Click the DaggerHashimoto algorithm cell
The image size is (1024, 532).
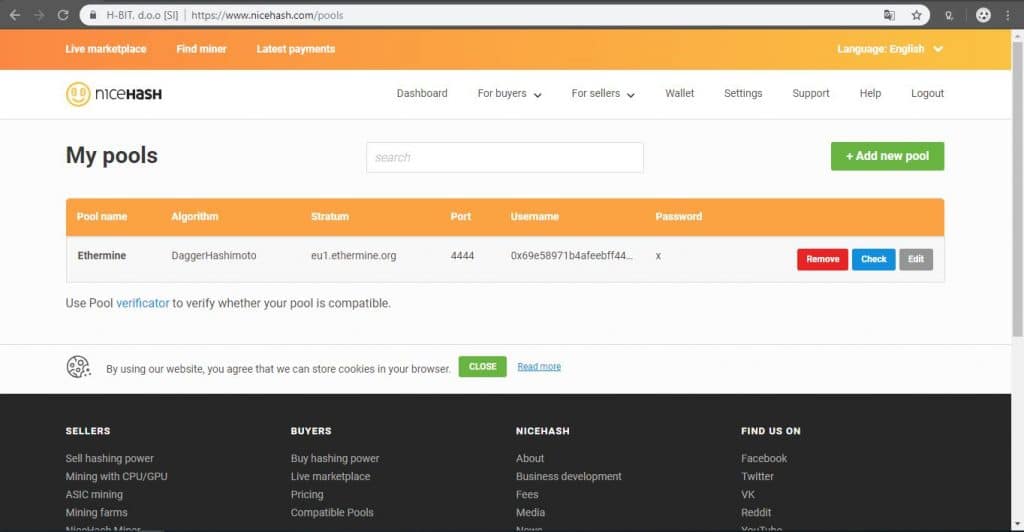point(214,256)
